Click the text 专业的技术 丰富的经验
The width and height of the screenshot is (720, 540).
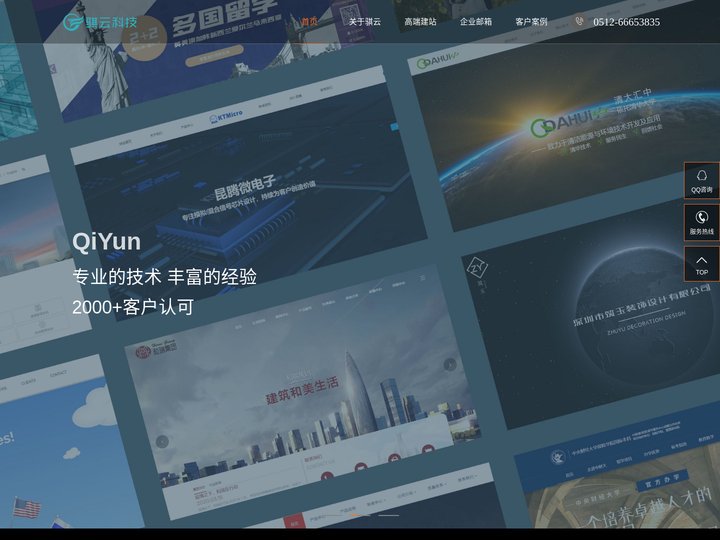[x=164, y=277]
